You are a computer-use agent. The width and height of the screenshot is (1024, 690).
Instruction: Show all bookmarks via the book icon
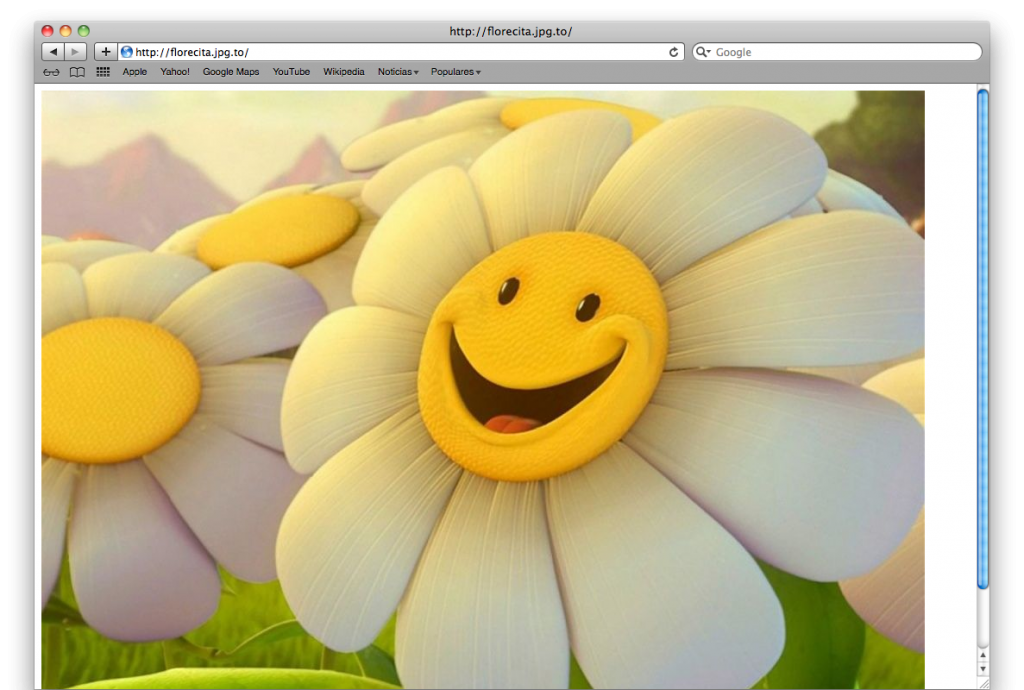(x=77, y=72)
